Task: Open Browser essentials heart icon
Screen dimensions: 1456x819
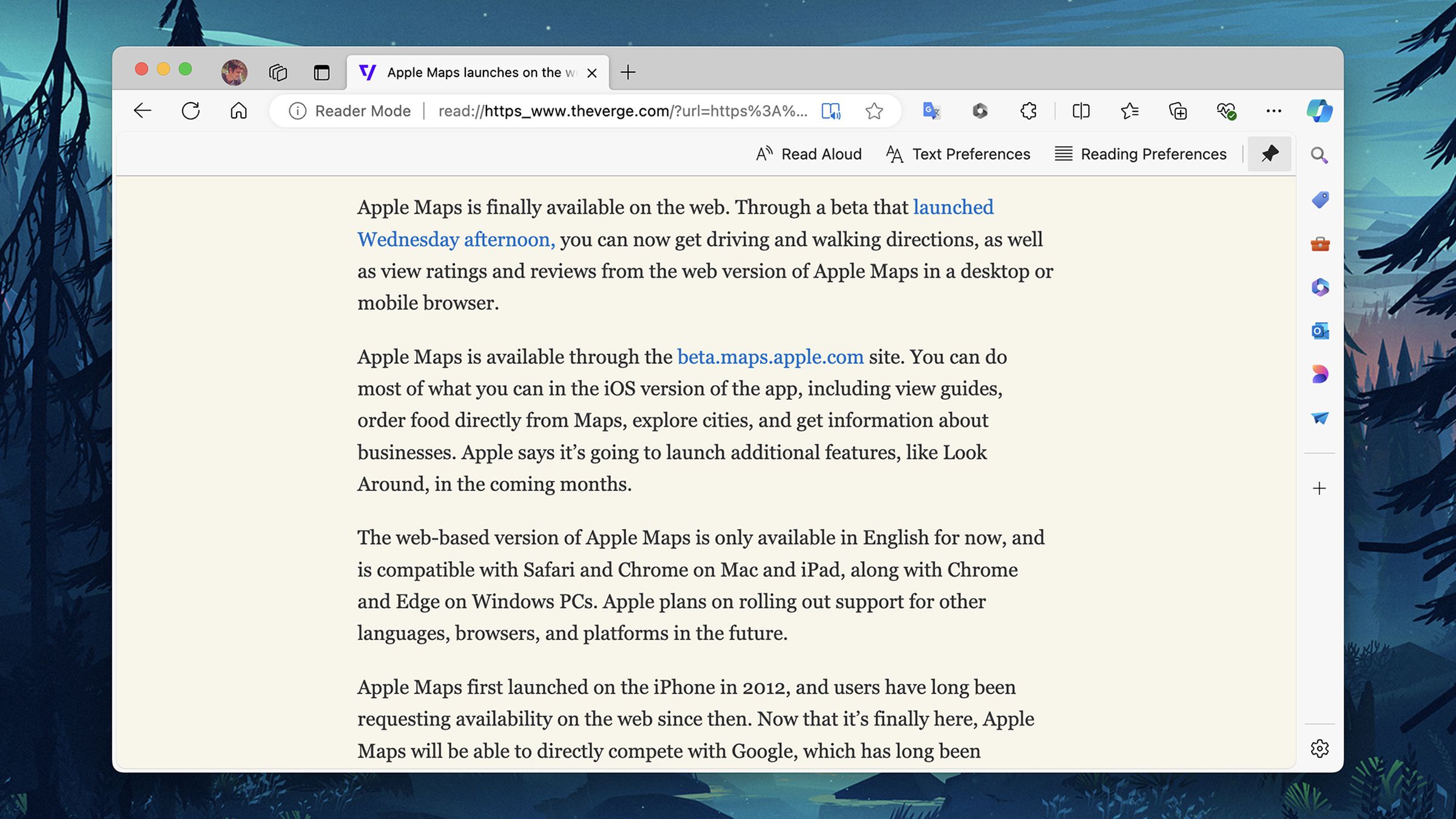Action: click(1226, 111)
